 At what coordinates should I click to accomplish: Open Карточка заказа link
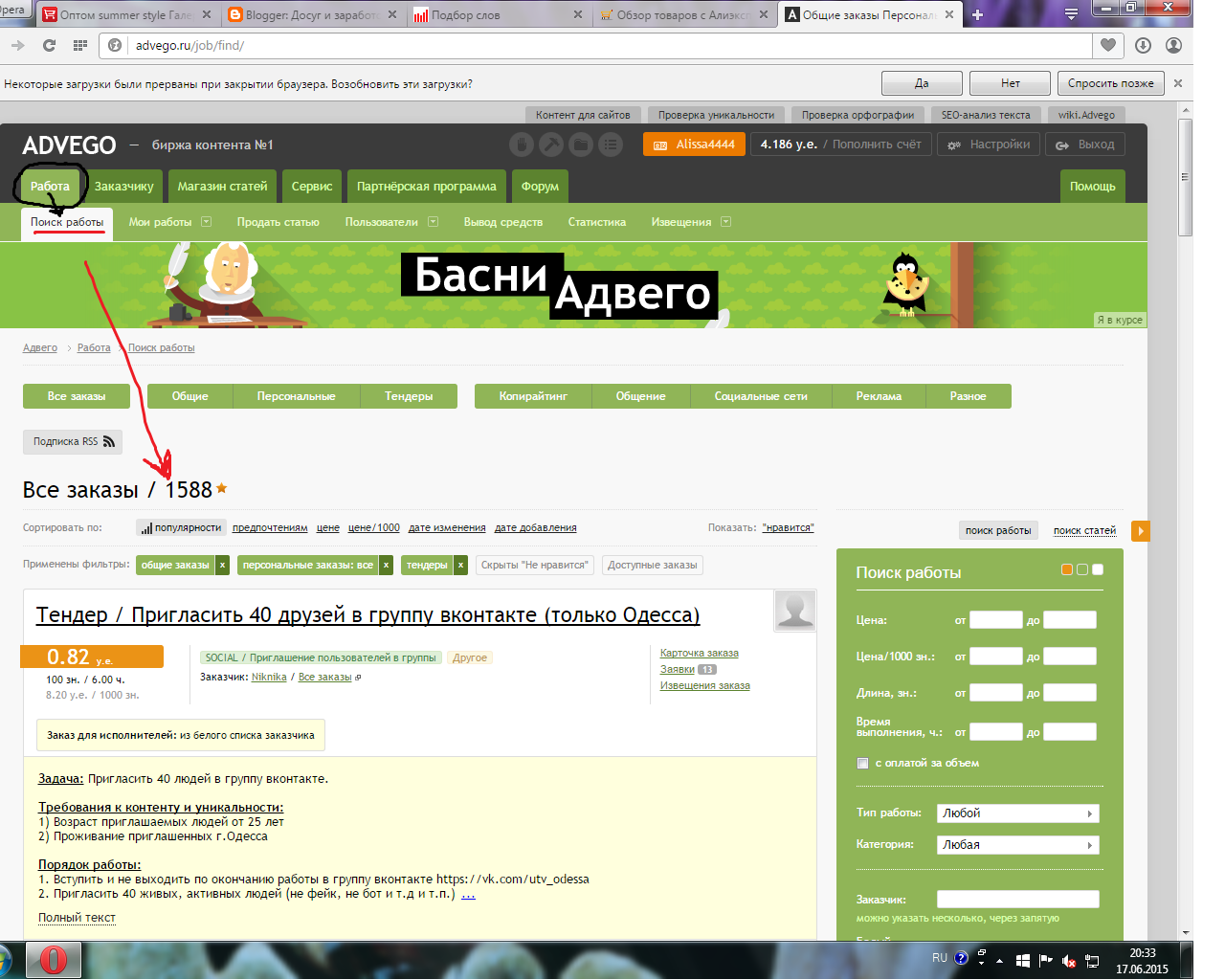point(700,653)
